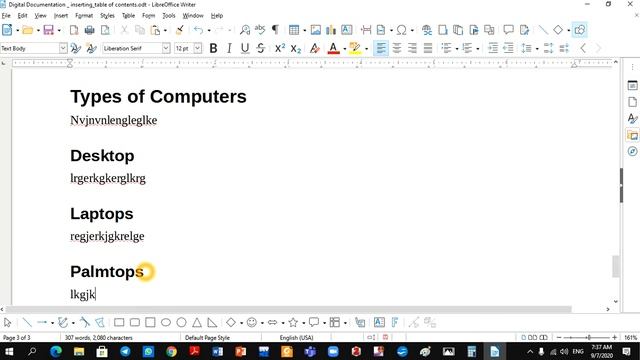Toggle Center Horizontally alignment
Image resolution: width=640 pixels, height=360 pixels.
396,48
